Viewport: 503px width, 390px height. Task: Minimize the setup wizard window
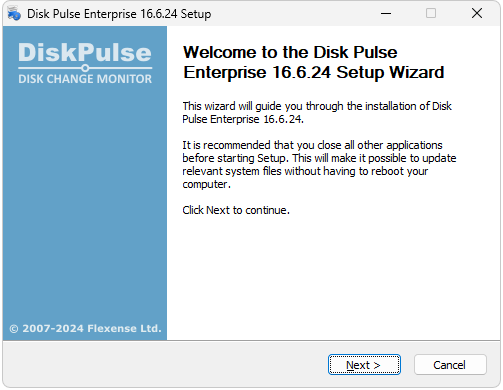click(x=386, y=14)
